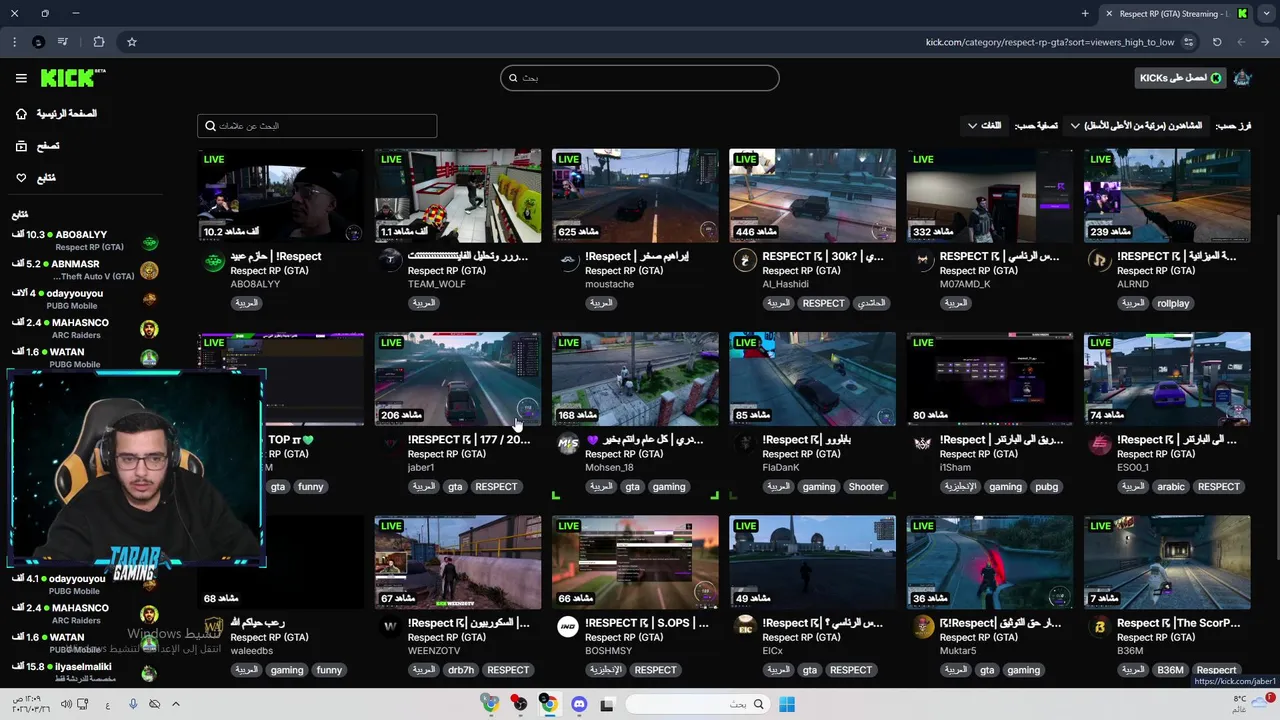Image resolution: width=1280 pixels, height=720 pixels.
Task: Open the sort by viewers dropdown
Action: (x=1135, y=126)
